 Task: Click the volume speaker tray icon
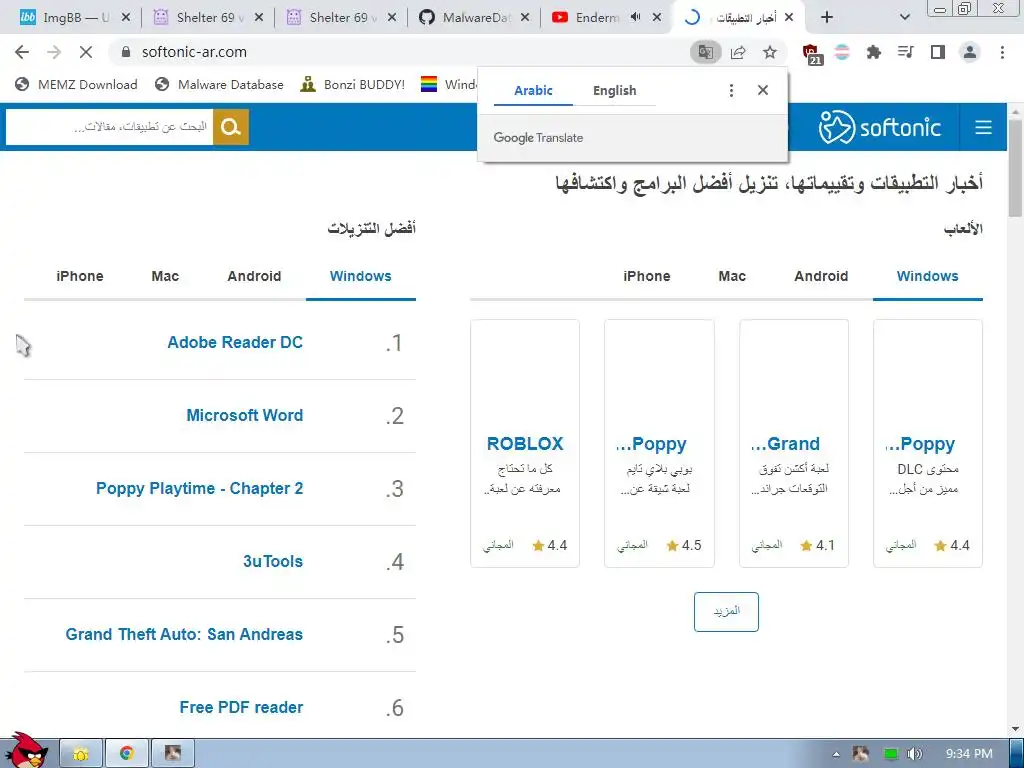coord(914,754)
